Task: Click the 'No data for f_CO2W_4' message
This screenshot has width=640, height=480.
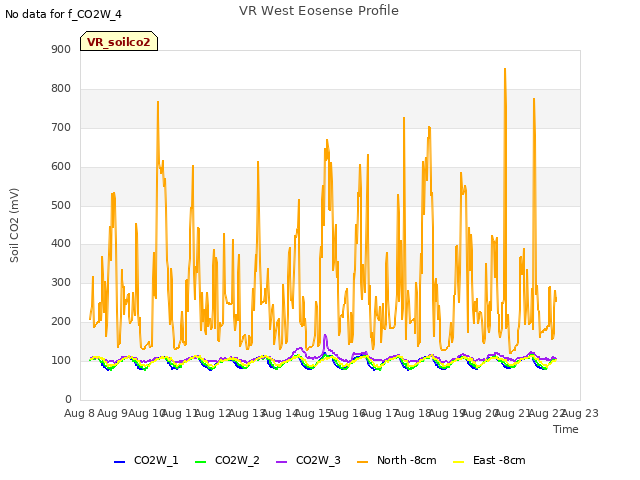Action: 63,14
